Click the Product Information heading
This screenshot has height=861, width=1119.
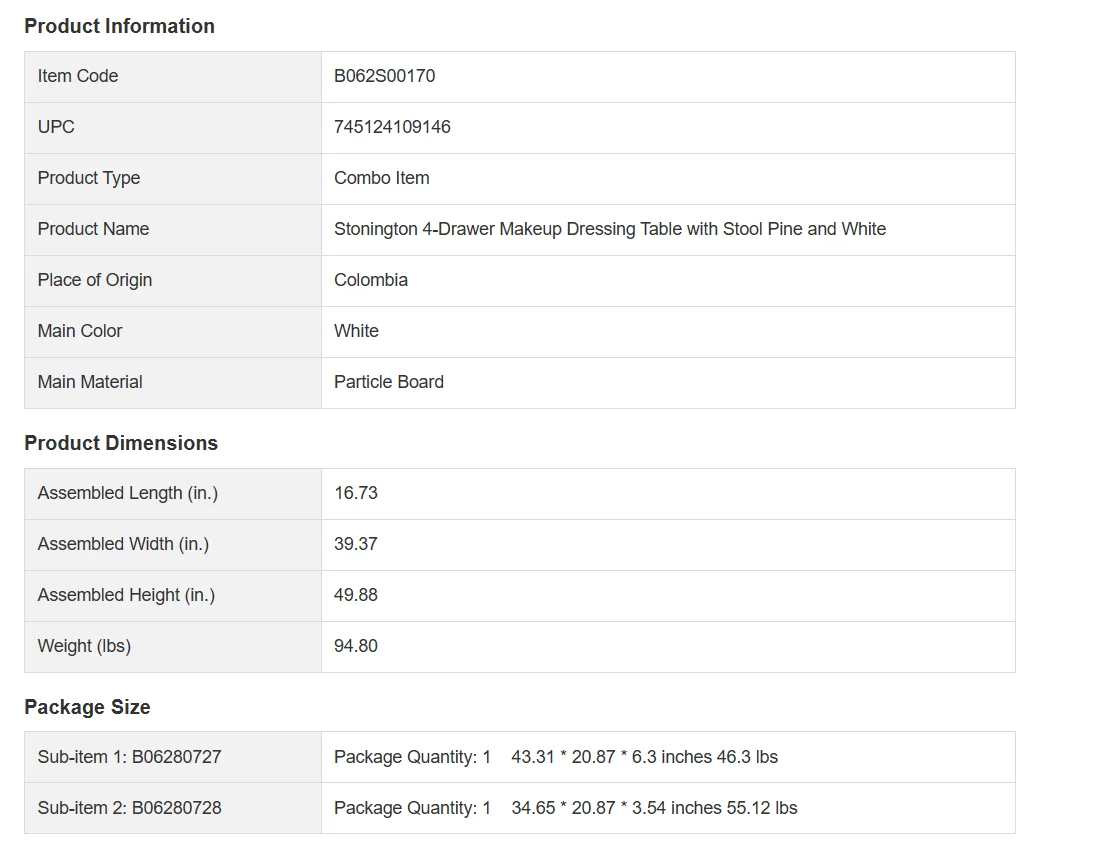click(119, 26)
